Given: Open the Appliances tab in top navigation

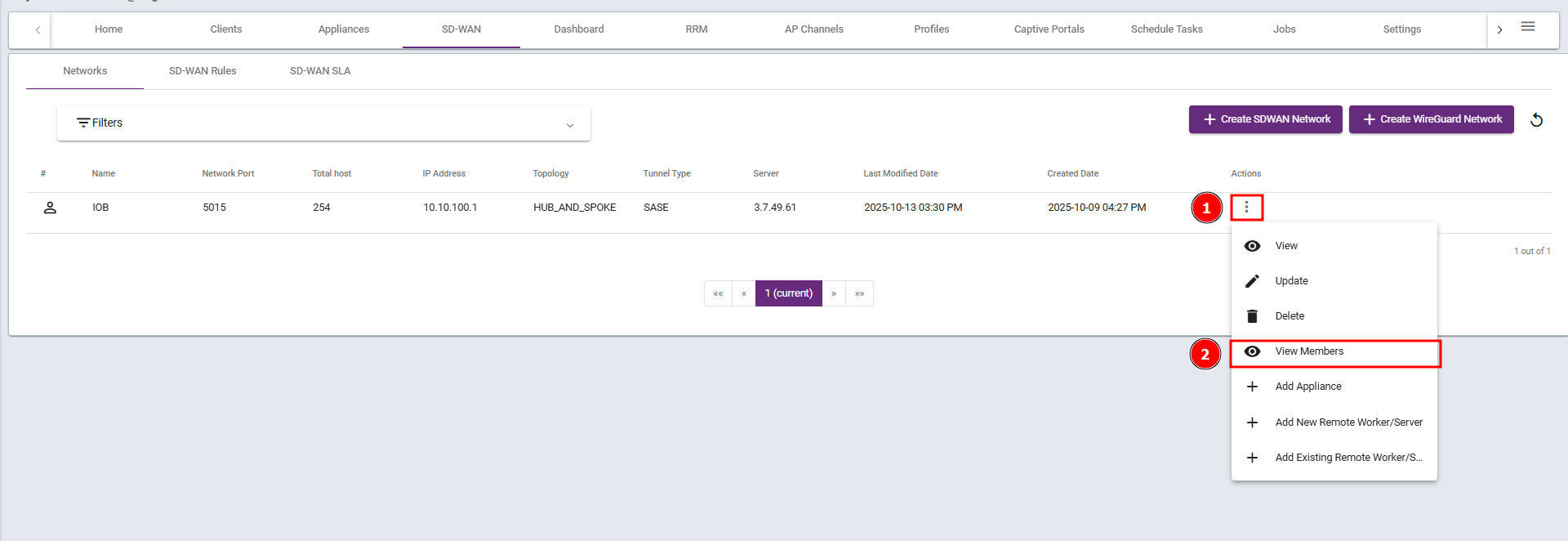Looking at the screenshot, I should pyautogui.click(x=344, y=29).
